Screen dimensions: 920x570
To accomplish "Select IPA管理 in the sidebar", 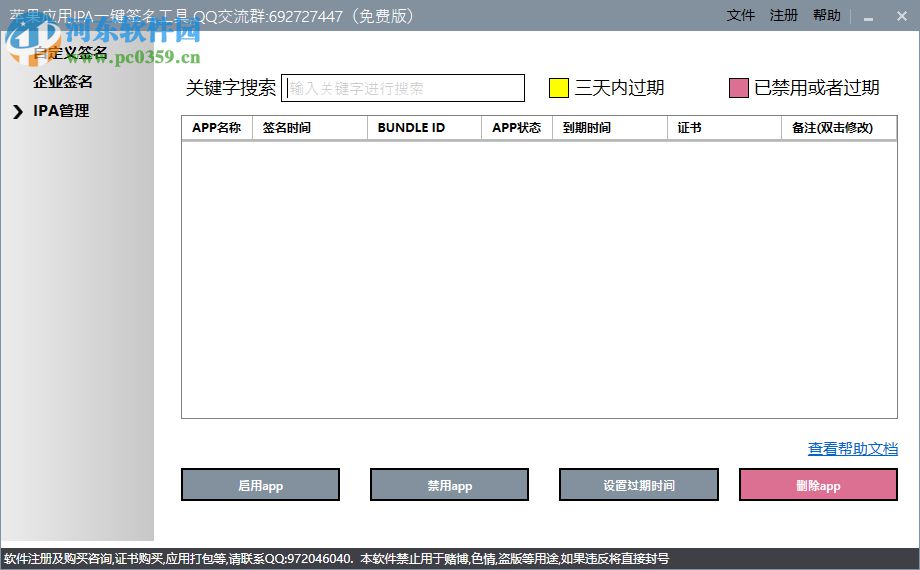I will pos(61,111).
